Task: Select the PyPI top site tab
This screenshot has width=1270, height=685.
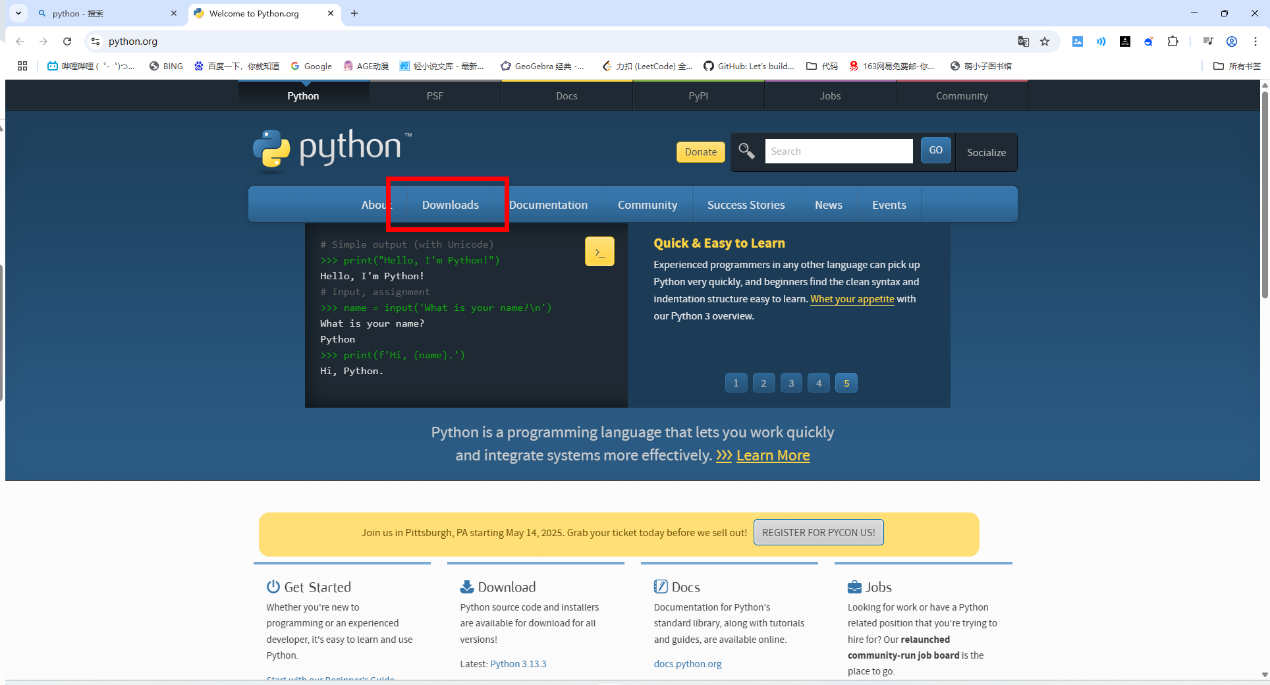Action: 698,96
